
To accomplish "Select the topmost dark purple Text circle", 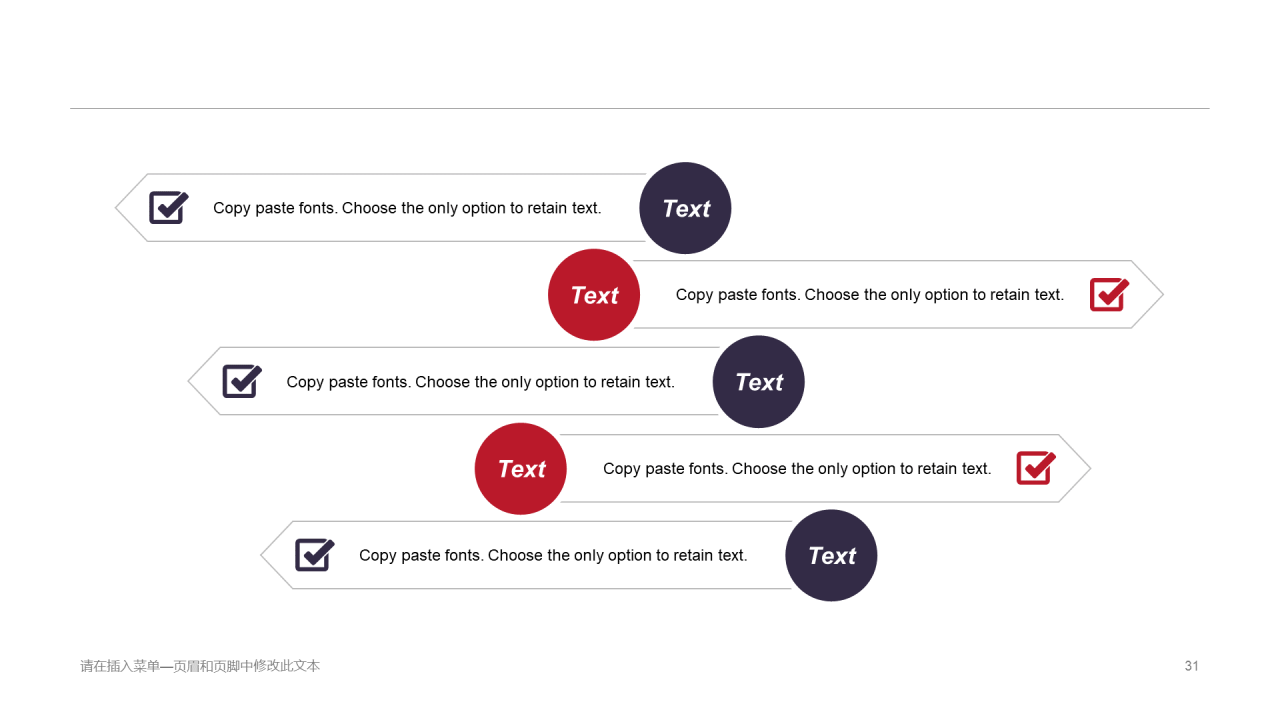I will (x=685, y=208).
